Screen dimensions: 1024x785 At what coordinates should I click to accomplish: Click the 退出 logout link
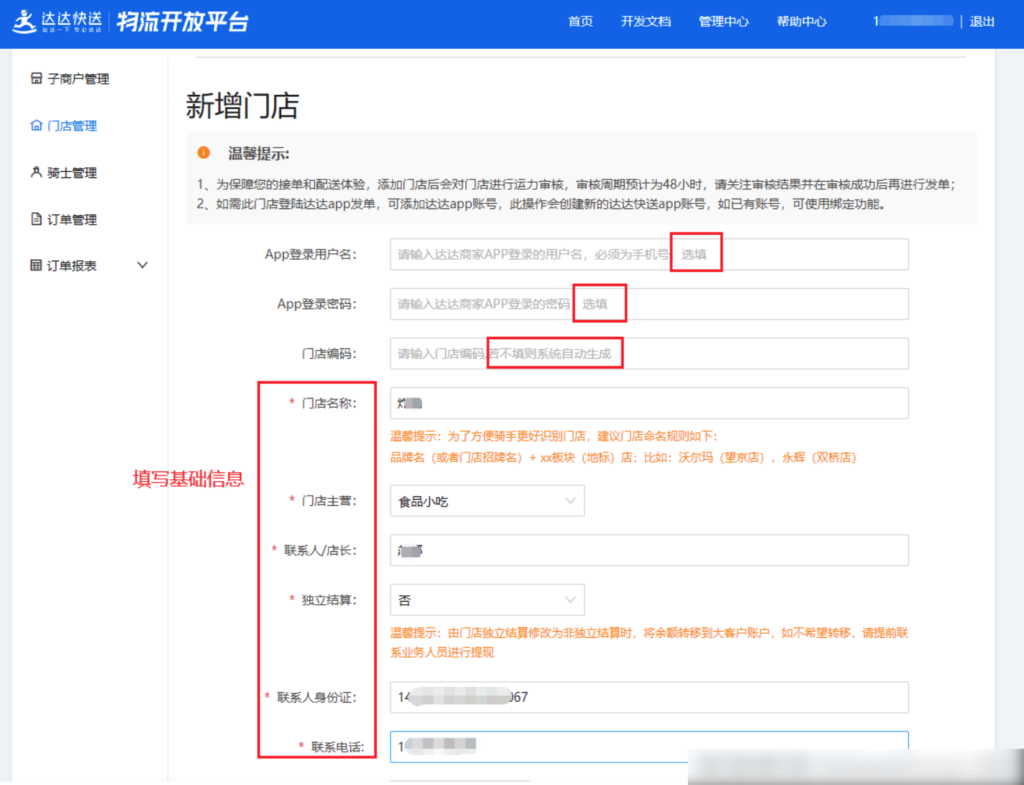point(982,22)
